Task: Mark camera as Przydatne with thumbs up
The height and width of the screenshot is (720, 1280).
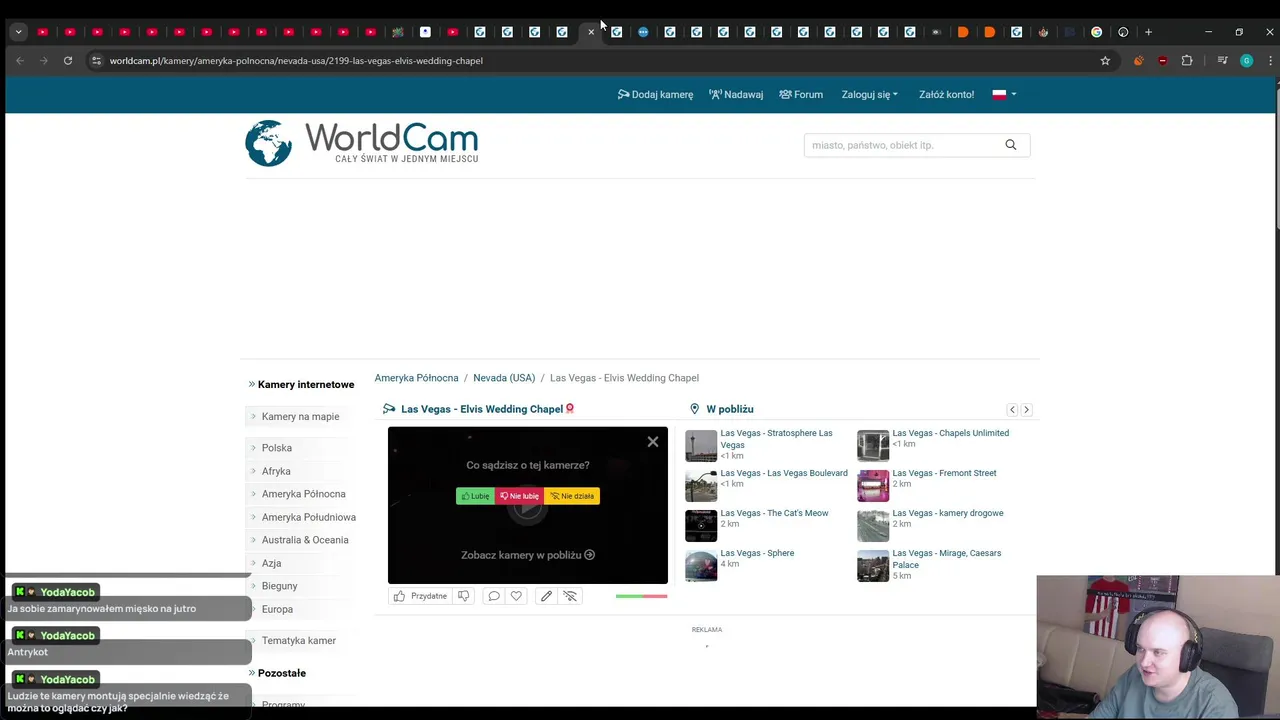Action: tap(420, 596)
